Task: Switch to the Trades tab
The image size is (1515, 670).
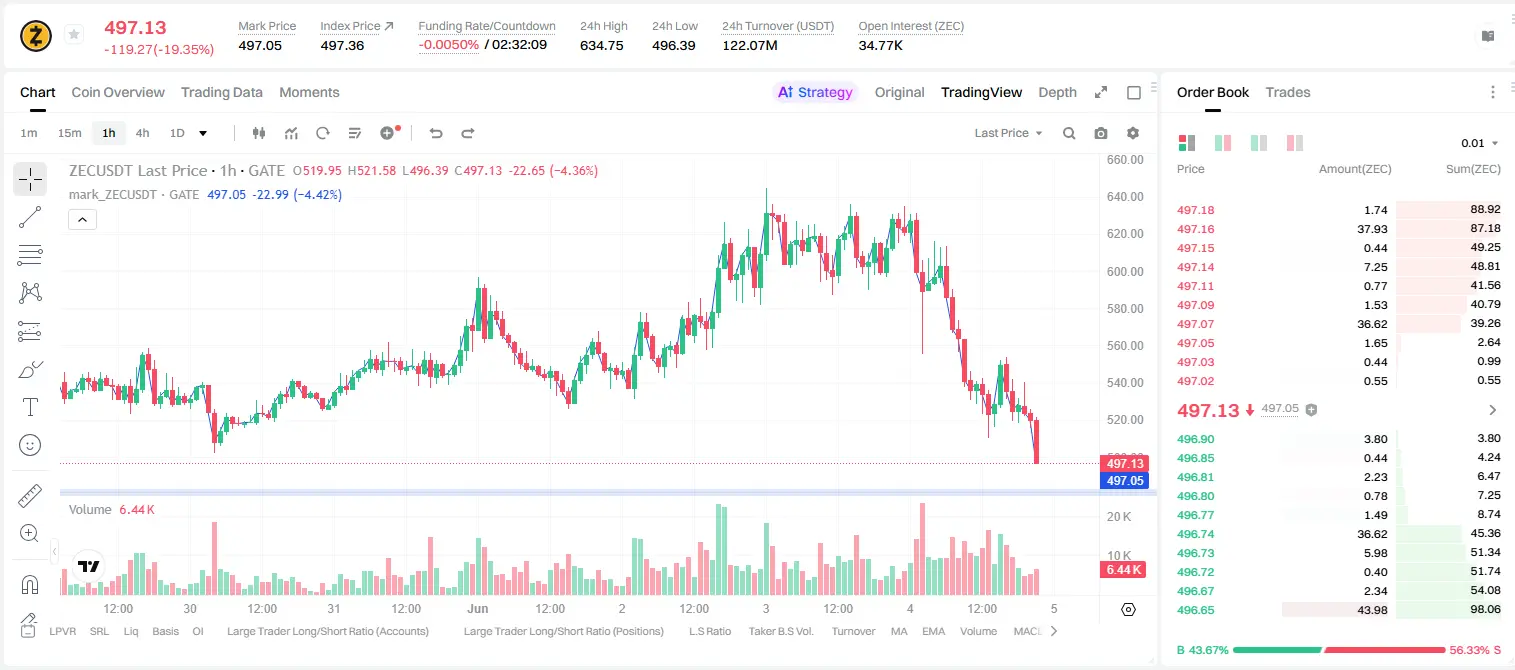Action: coord(1288,92)
